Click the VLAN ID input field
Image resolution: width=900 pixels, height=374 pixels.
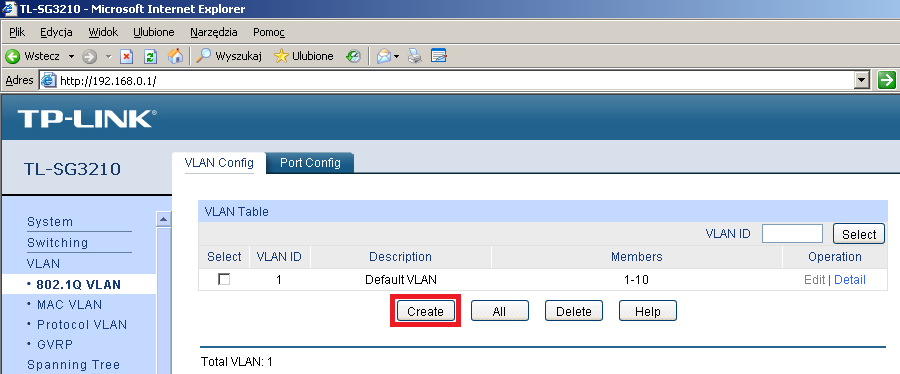coord(792,233)
